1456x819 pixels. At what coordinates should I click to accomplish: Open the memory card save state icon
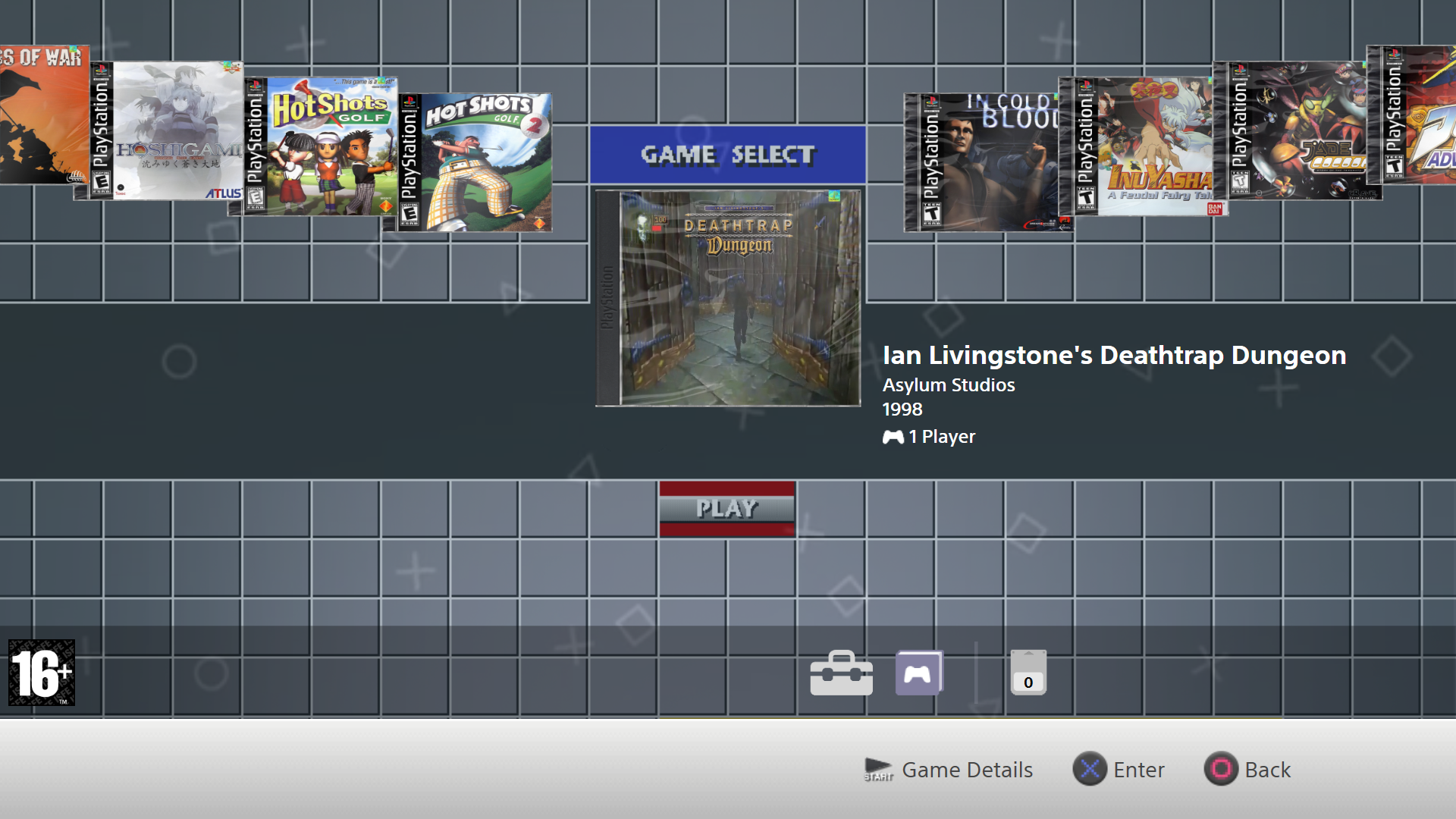(1028, 673)
